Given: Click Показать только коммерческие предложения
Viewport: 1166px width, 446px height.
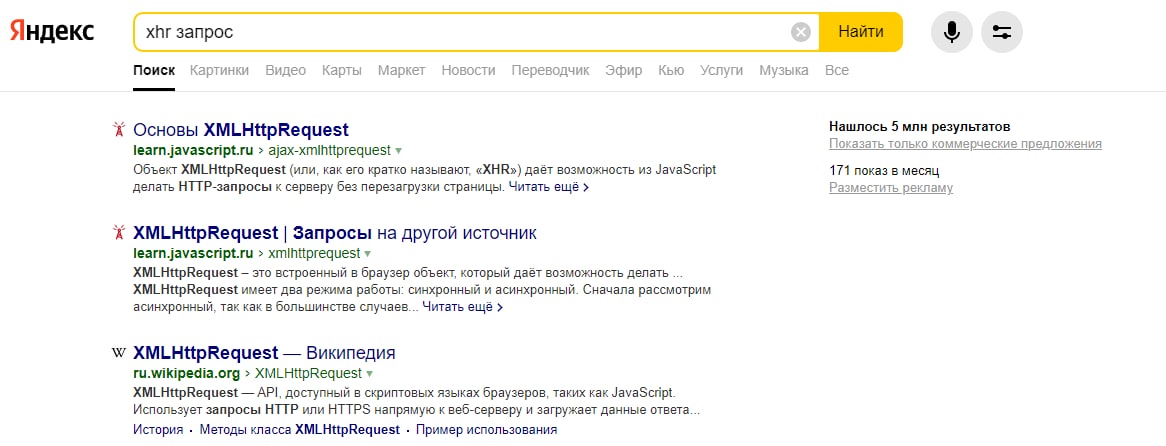Looking at the screenshot, I should [965, 144].
